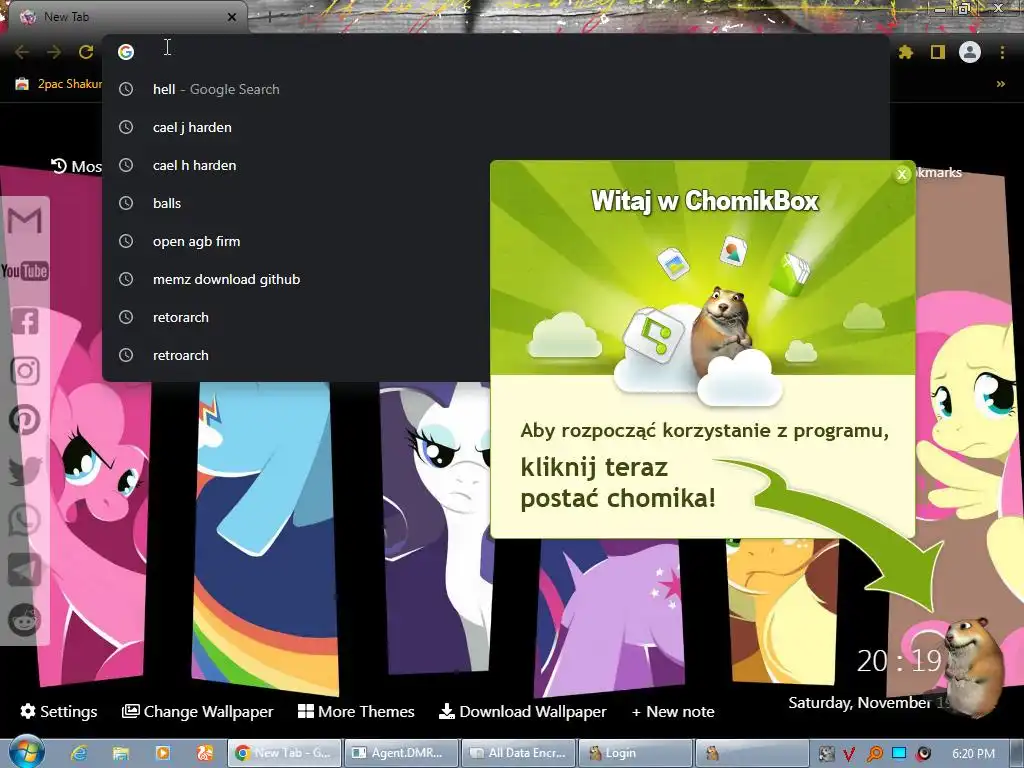
Task: Switch to the Login taskbar window
Action: pos(635,753)
